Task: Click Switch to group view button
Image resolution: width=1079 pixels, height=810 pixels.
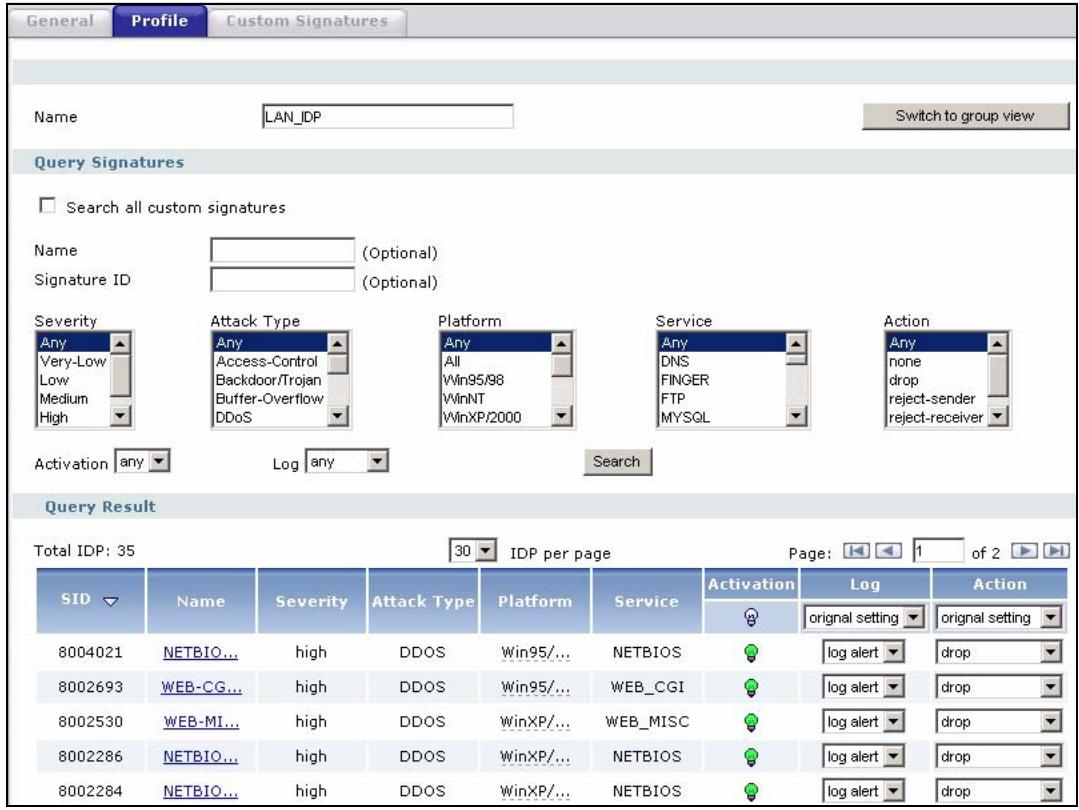Action: tap(965, 116)
